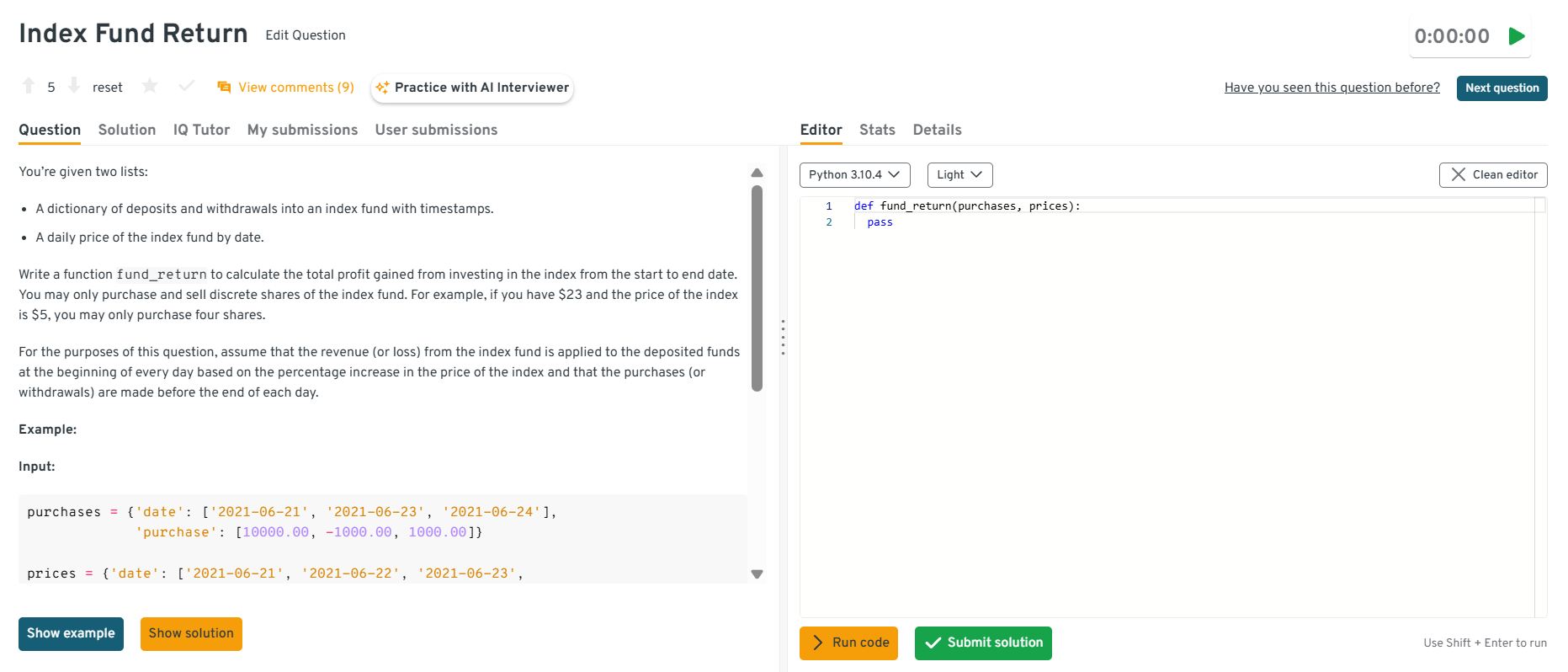The width and height of the screenshot is (1568, 672).
Task: Practice with AI Interviewer
Action: [472, 88]
